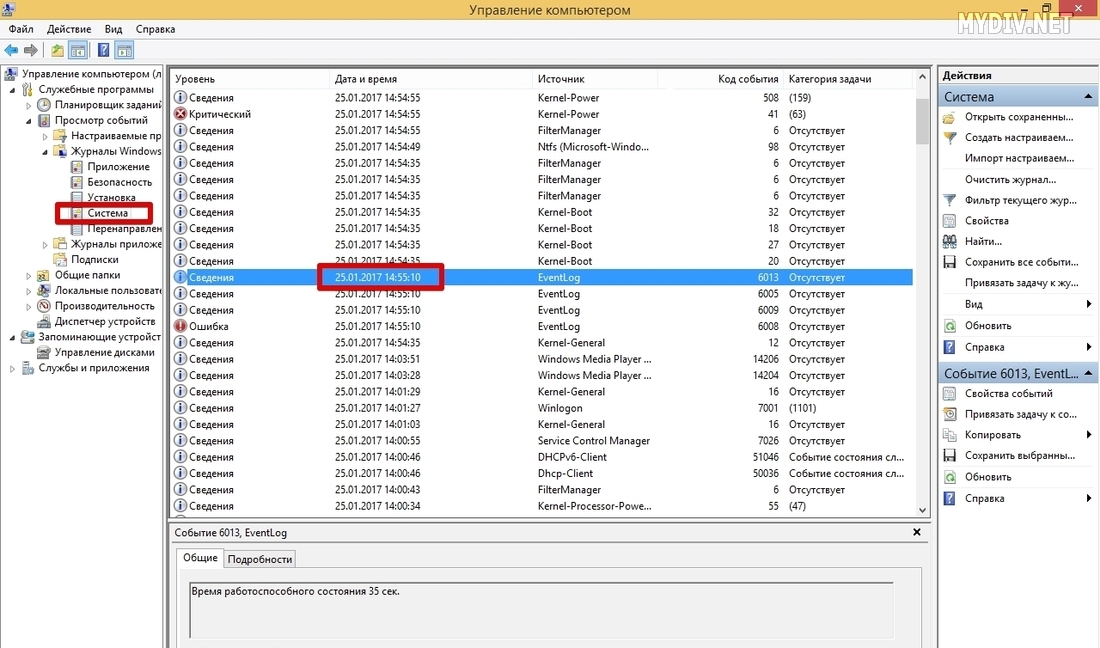Click the Привязать задачу к жу... action

coord(1021,283)
